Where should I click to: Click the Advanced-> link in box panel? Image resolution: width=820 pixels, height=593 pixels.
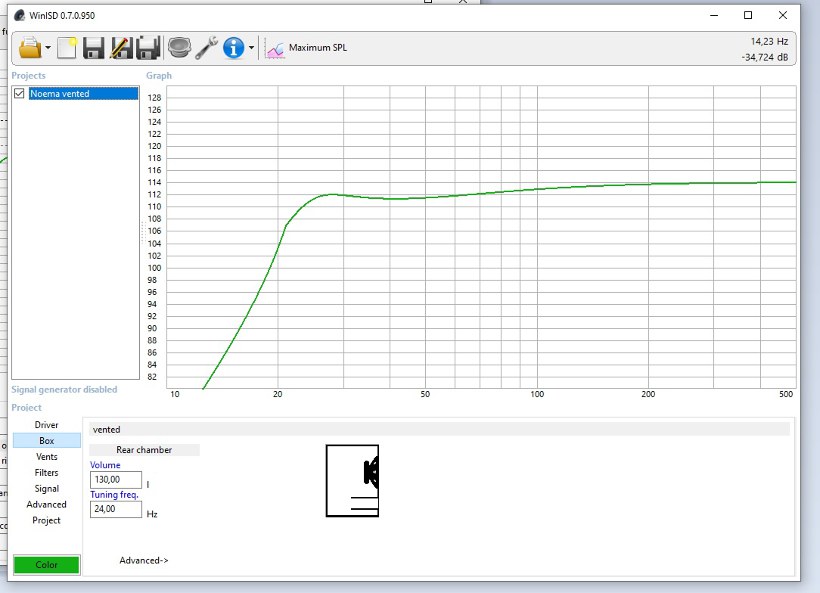click(x=144, y=561)
